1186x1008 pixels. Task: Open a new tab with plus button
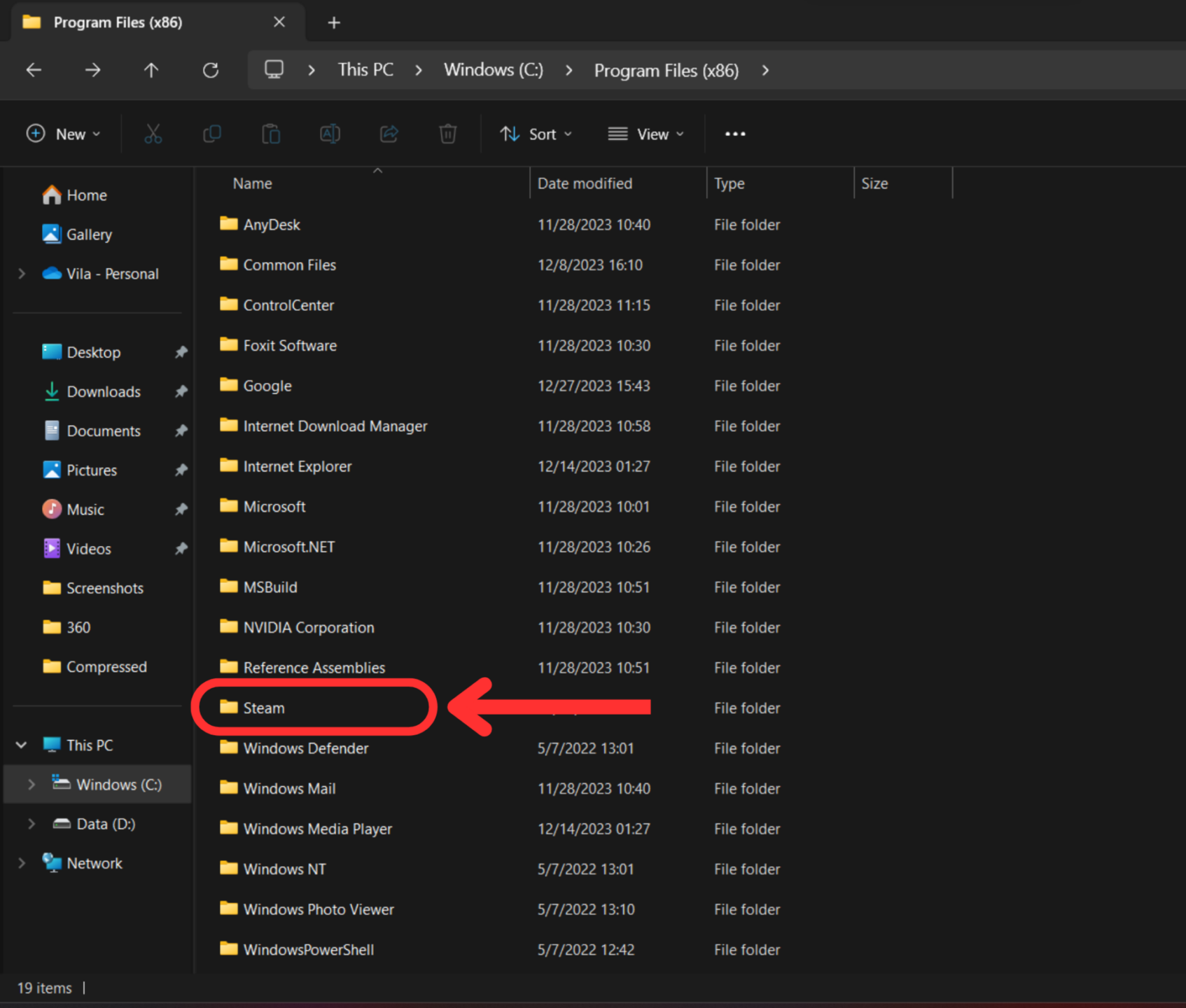click(334, 23)
